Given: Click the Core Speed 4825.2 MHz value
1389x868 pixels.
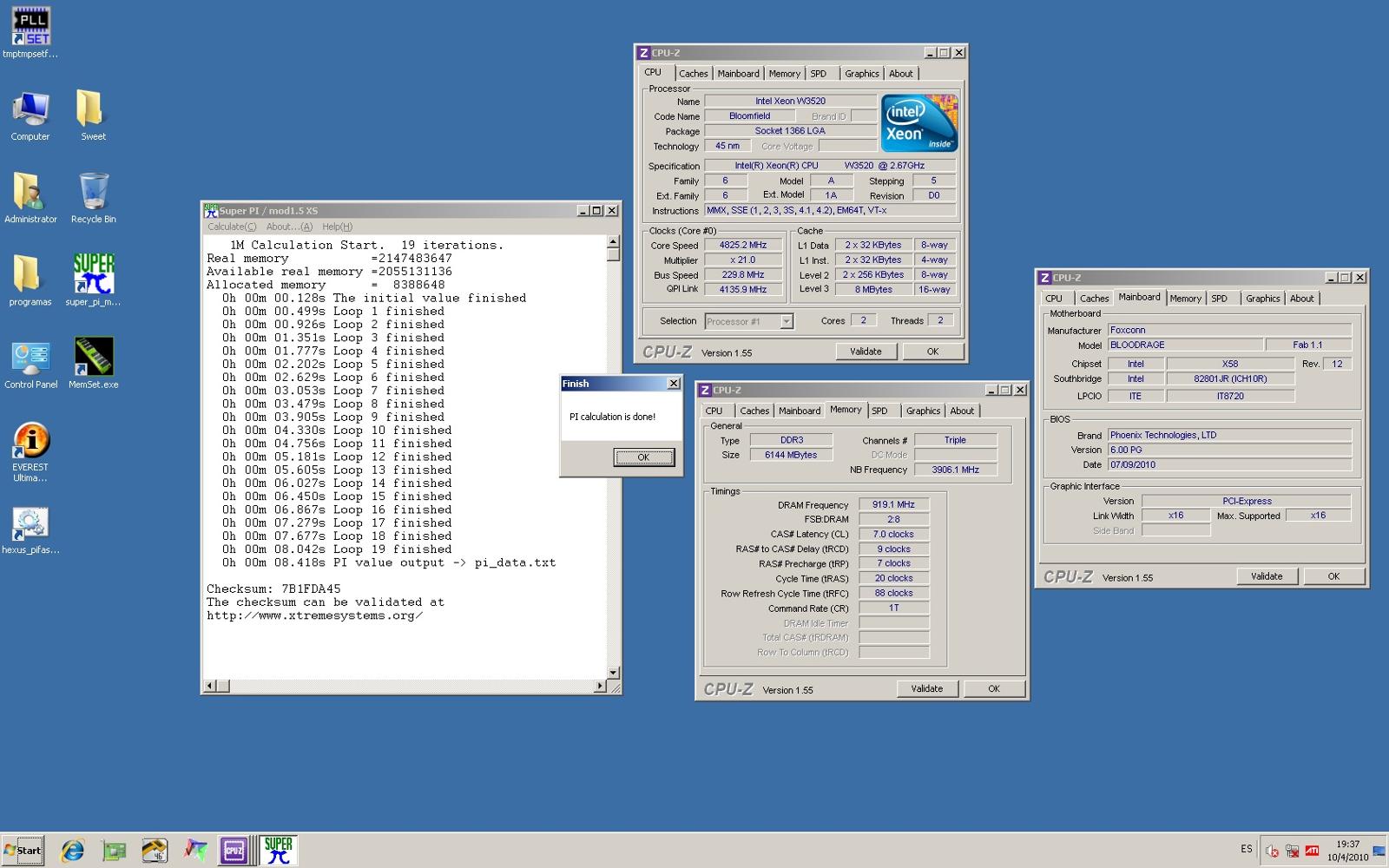Looking at the screenshot, I should tap(743, 246).
